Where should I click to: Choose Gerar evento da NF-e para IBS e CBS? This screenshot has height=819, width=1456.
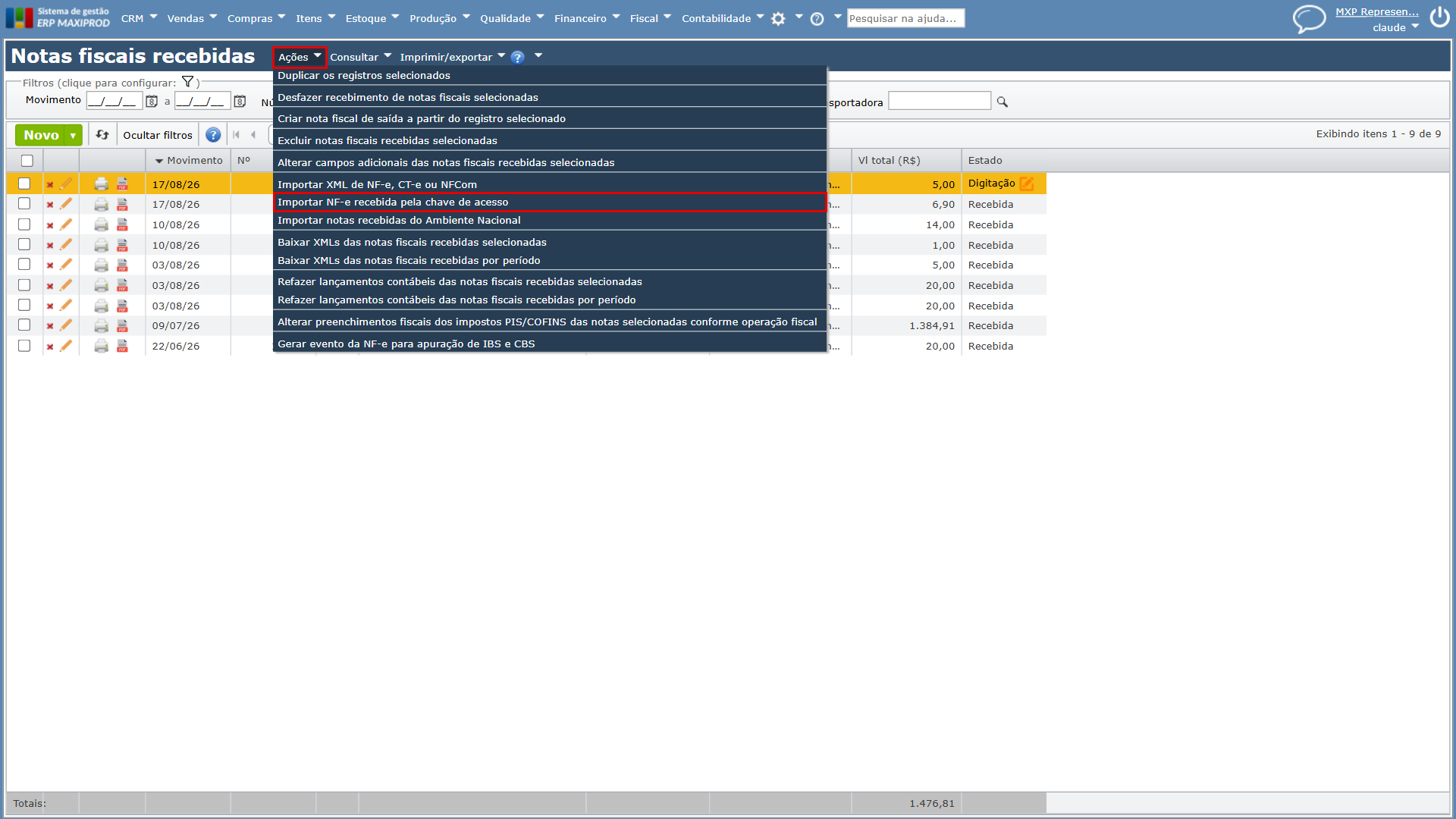click(x=549, y=344)
